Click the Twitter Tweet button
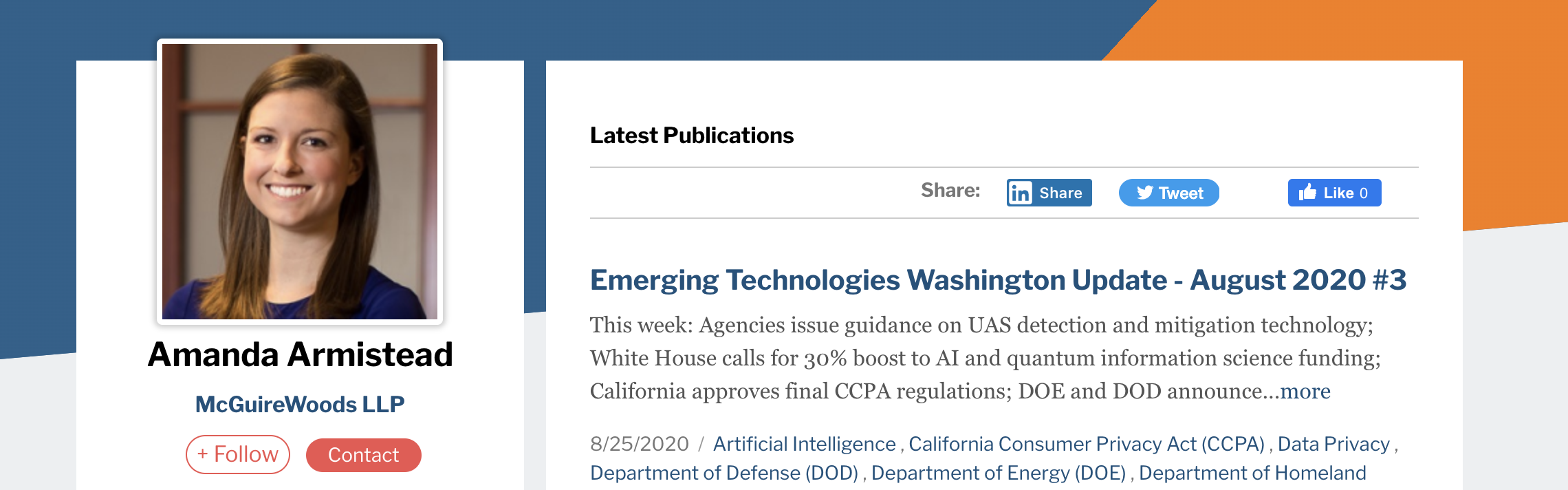 pos(1168,193)
